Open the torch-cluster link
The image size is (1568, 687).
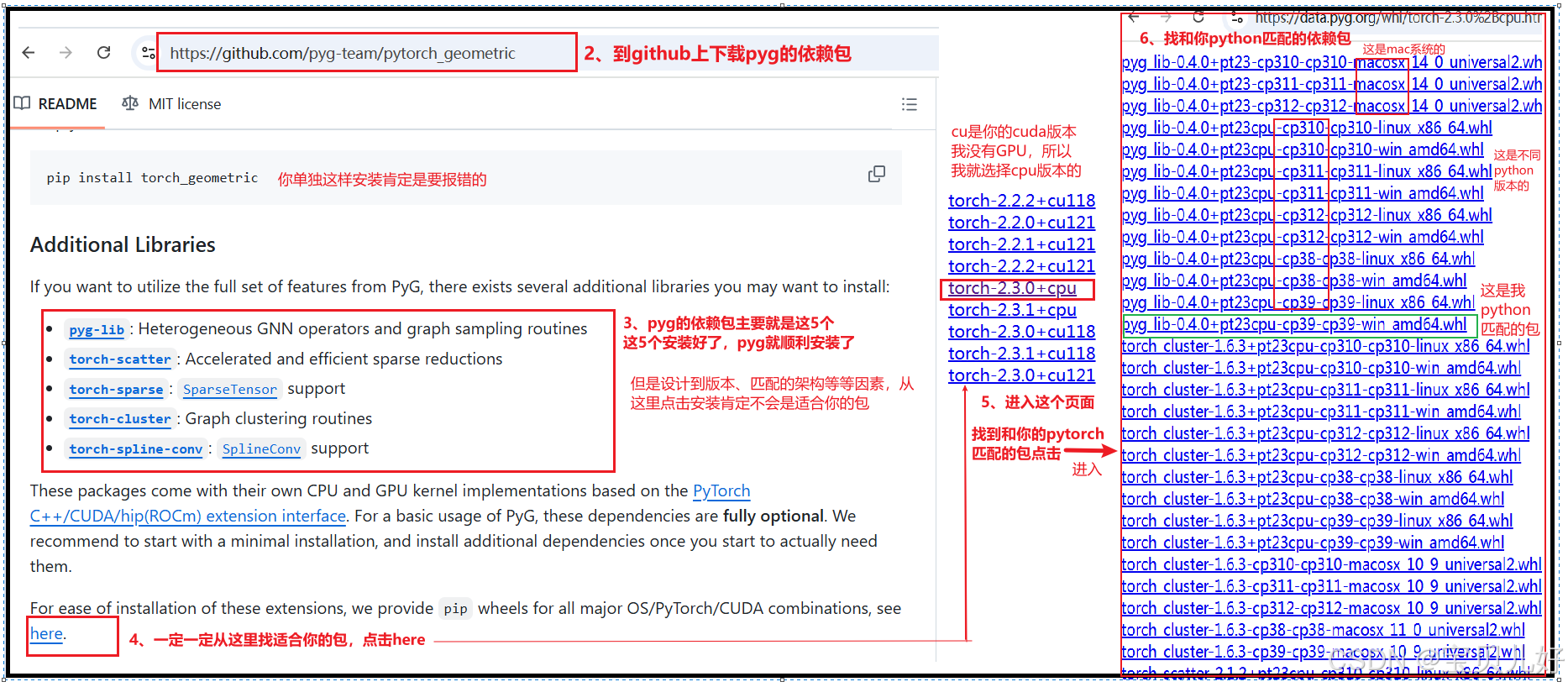(120, 419)
